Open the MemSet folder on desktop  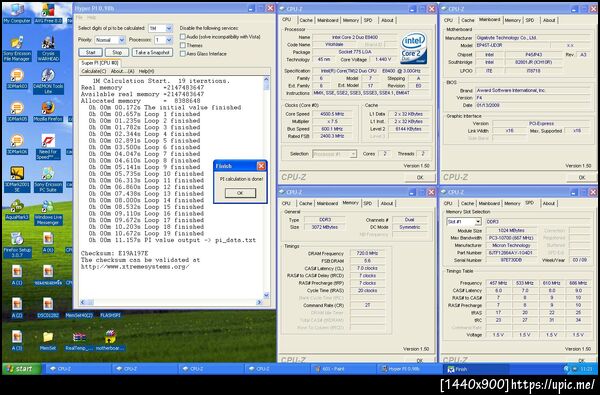[x=48, y=341]
